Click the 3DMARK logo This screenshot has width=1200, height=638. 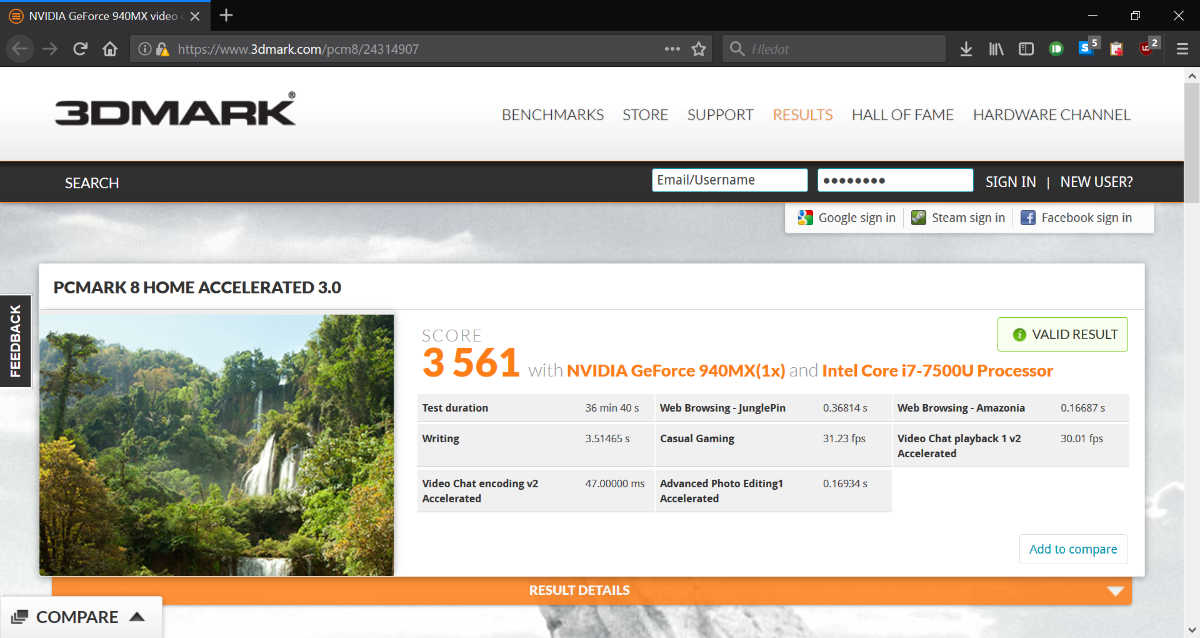tap(175, 110)
